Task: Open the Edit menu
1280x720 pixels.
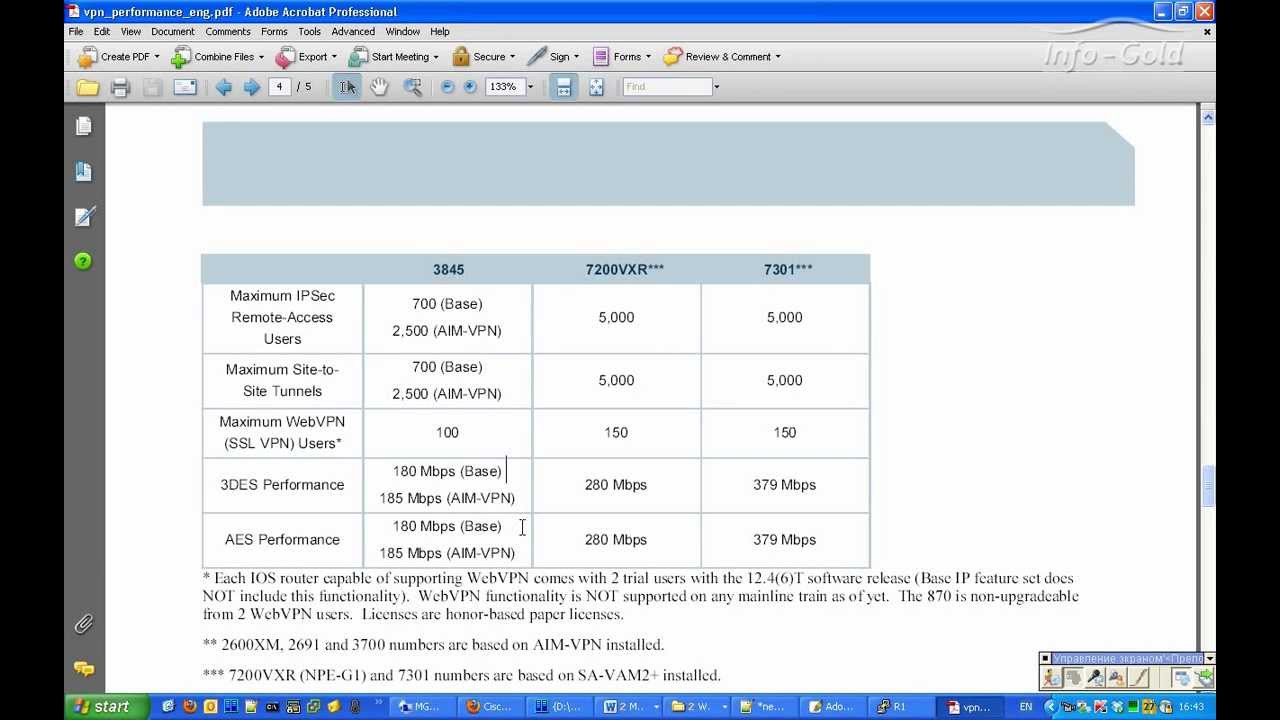Action: (102, 31)
